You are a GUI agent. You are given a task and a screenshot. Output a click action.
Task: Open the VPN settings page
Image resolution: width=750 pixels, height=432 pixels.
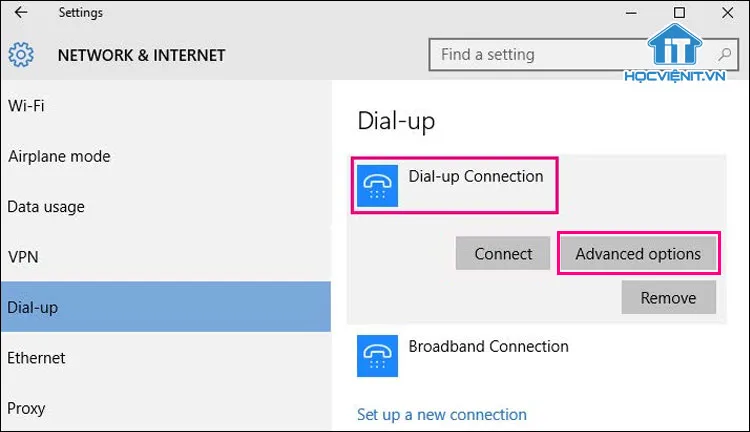click(22, 257)
